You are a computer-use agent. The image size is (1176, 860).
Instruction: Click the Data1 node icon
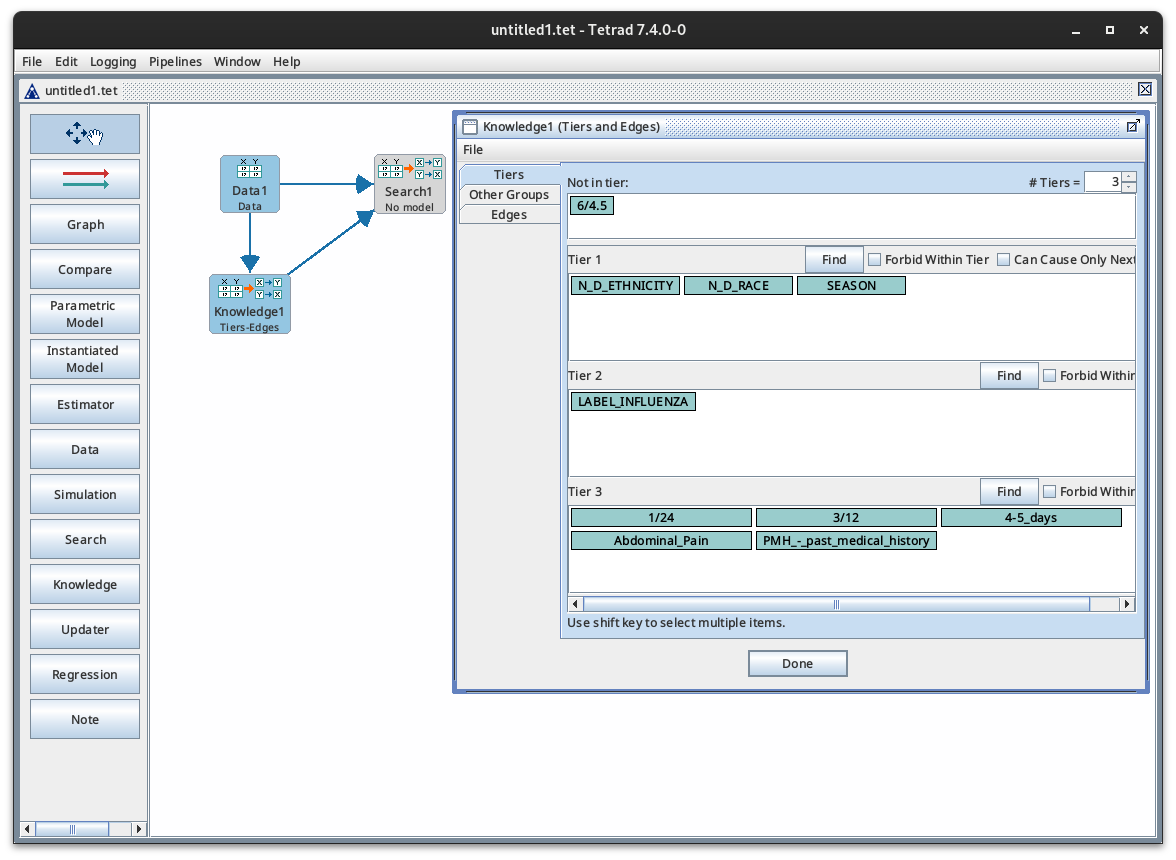[249, 183]
